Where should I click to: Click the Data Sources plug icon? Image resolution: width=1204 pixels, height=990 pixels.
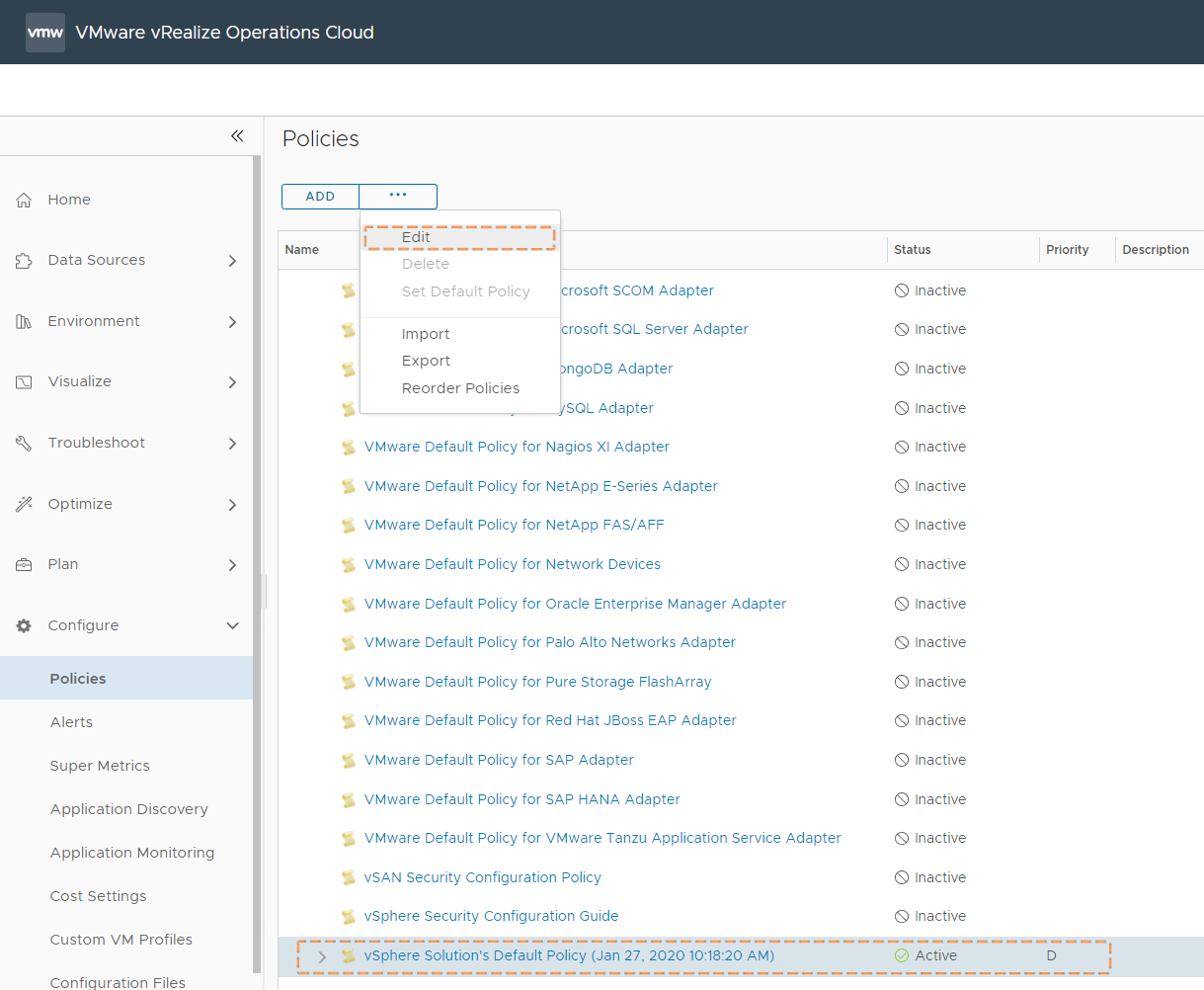tap(24, 261)
